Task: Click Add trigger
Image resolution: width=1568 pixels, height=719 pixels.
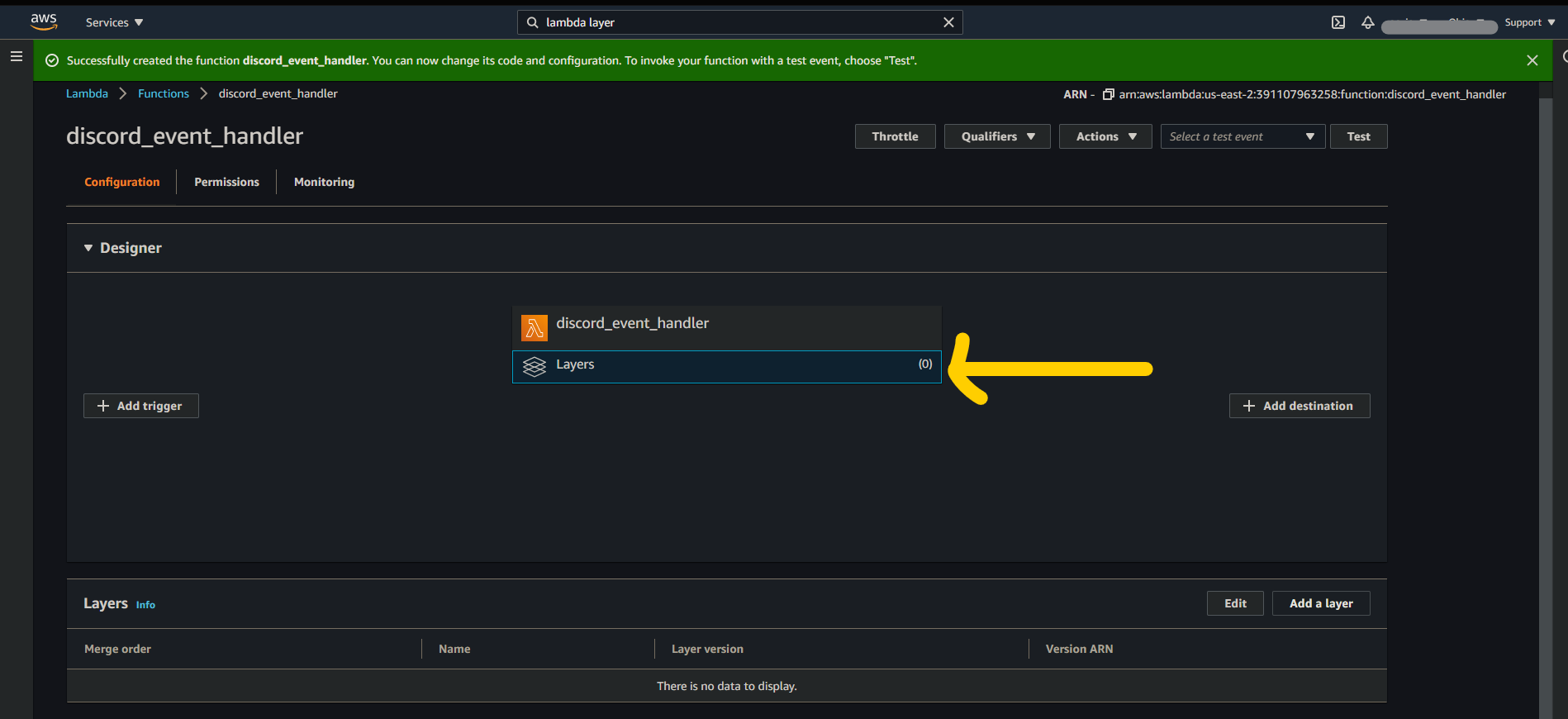Action: pyautogui.click(x=140, y=406)
